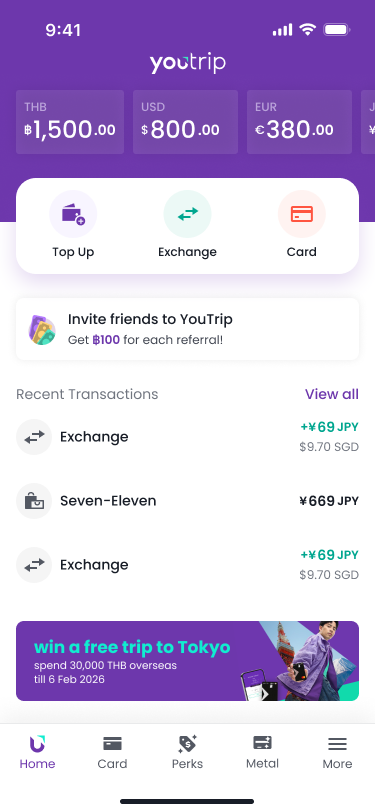Tap the Card icon in quick actions
The image size is (375, 812).
click(301, 214)
